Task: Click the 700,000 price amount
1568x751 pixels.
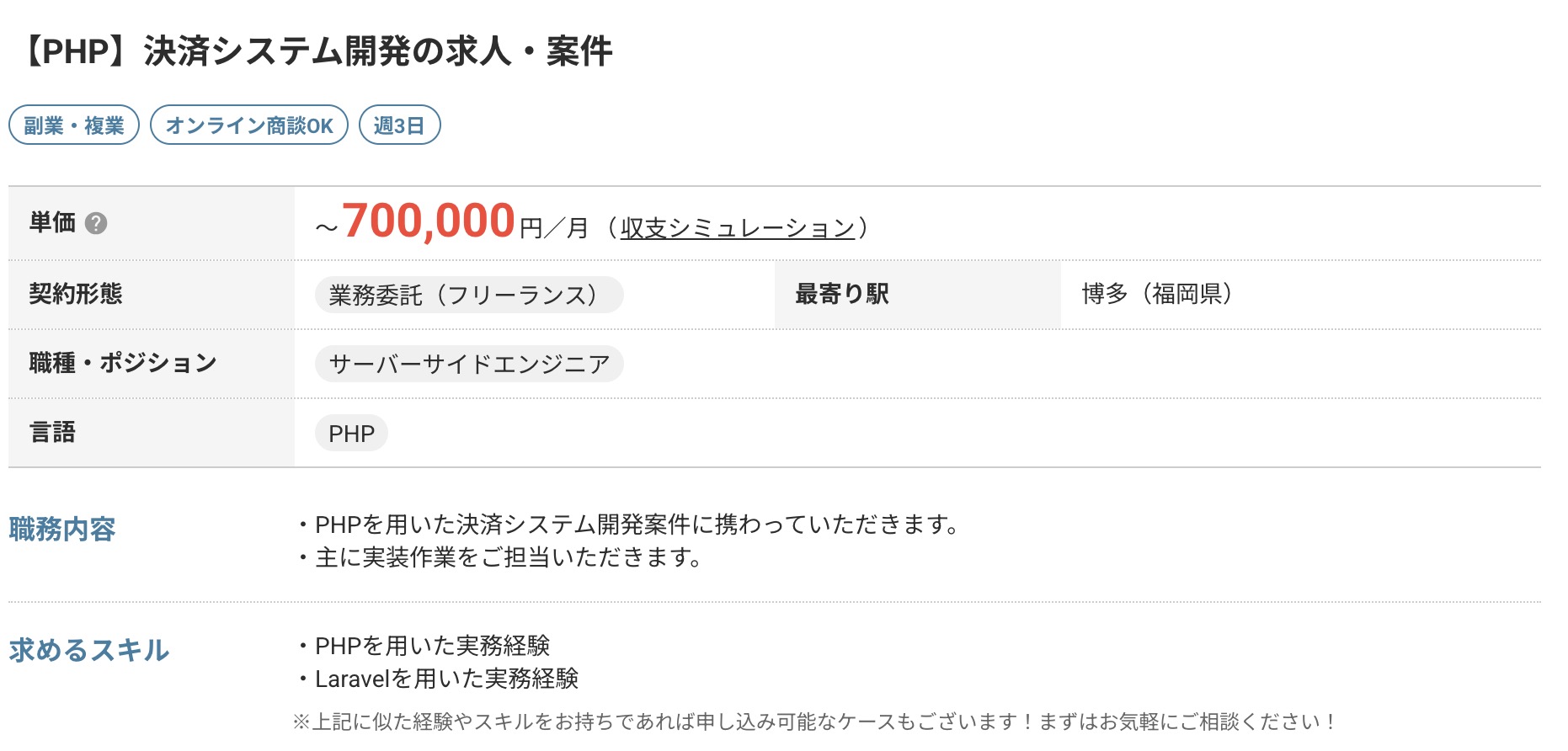Action: 429,221
